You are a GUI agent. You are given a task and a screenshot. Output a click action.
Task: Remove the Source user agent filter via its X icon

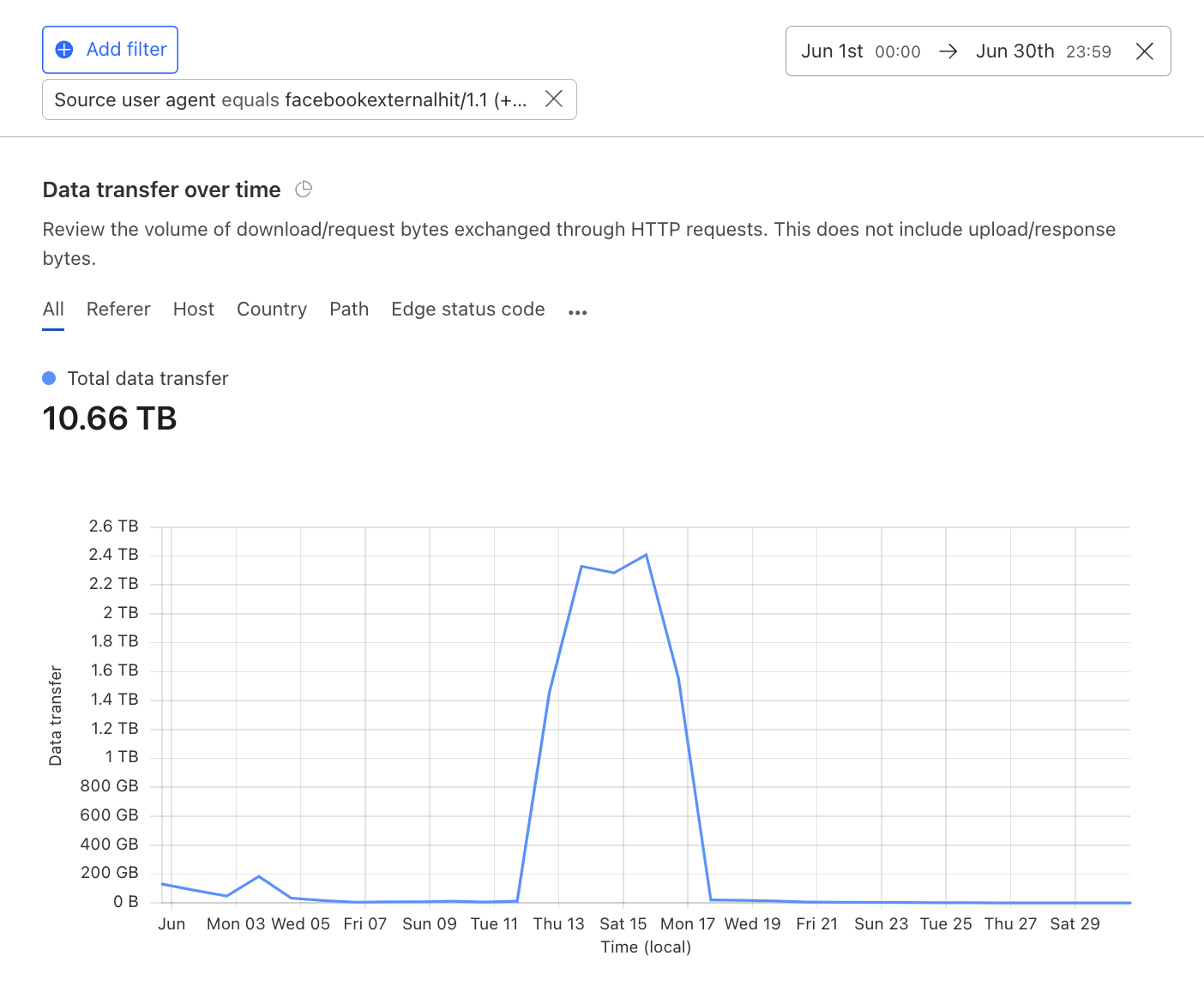tap(553, 99)
